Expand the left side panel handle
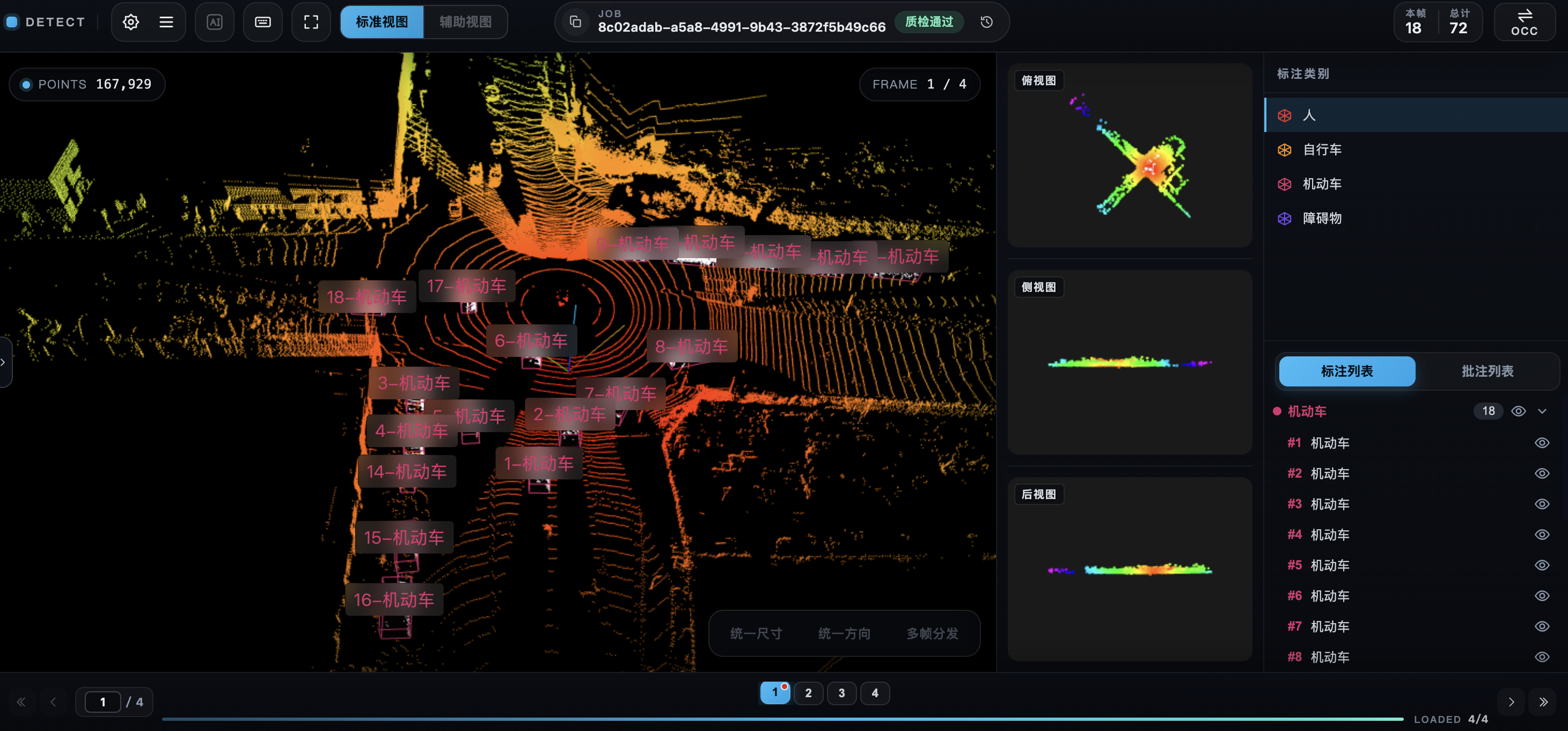 coord(5,362)
